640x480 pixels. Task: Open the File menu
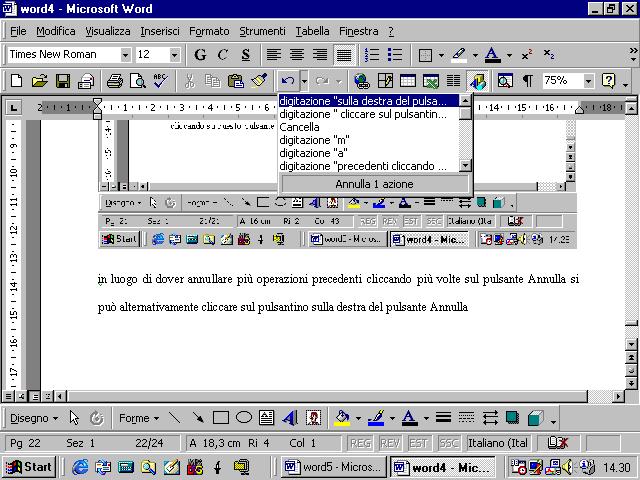coord(18,31)
